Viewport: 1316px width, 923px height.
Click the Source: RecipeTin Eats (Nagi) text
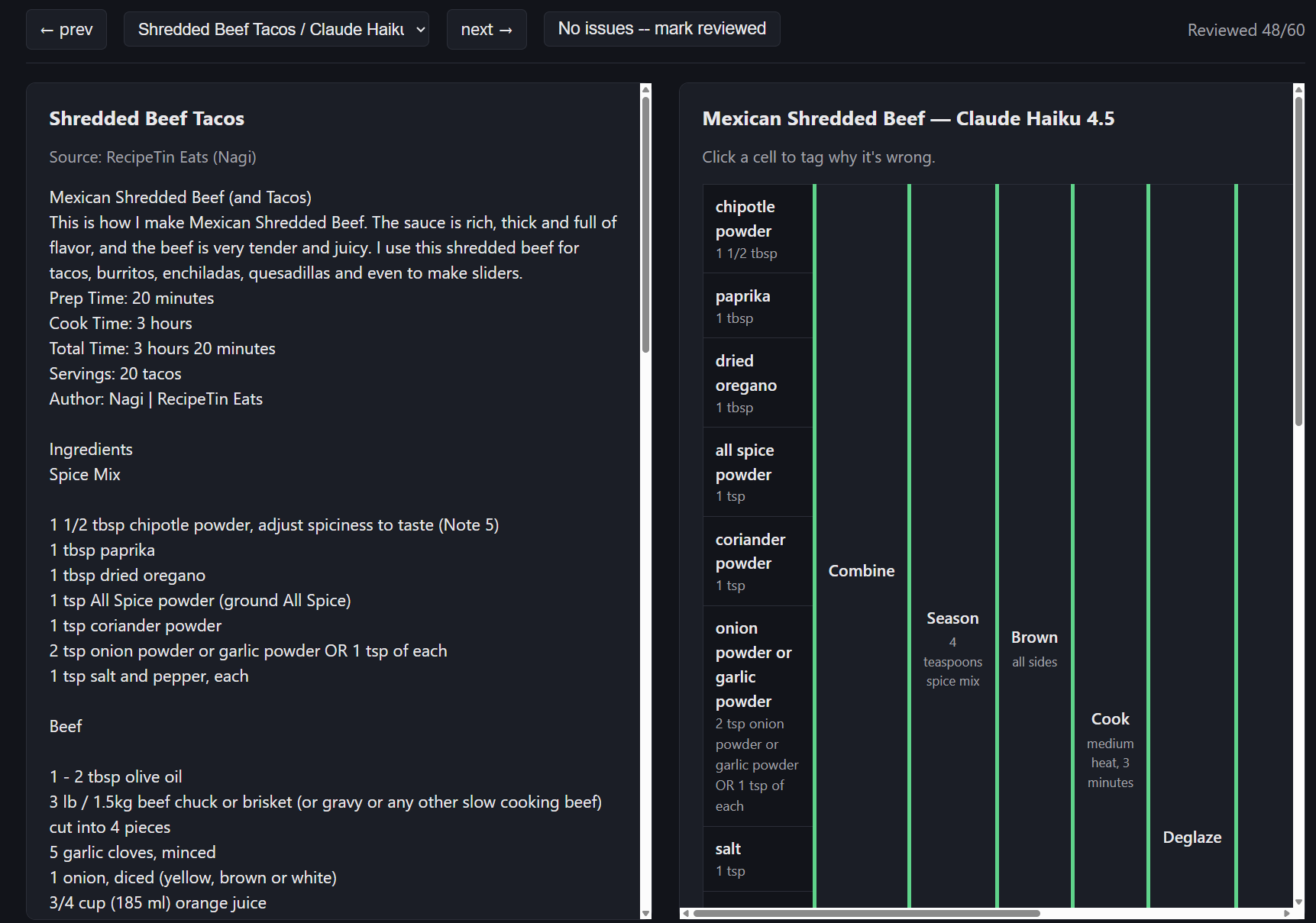[x=153, y=157]
